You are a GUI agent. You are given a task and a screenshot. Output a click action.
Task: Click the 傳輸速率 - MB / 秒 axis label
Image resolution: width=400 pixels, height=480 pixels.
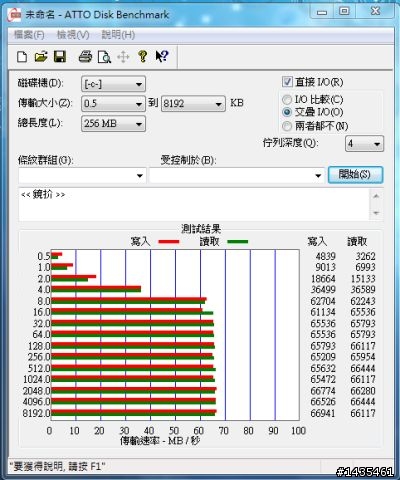pos(160,441)
